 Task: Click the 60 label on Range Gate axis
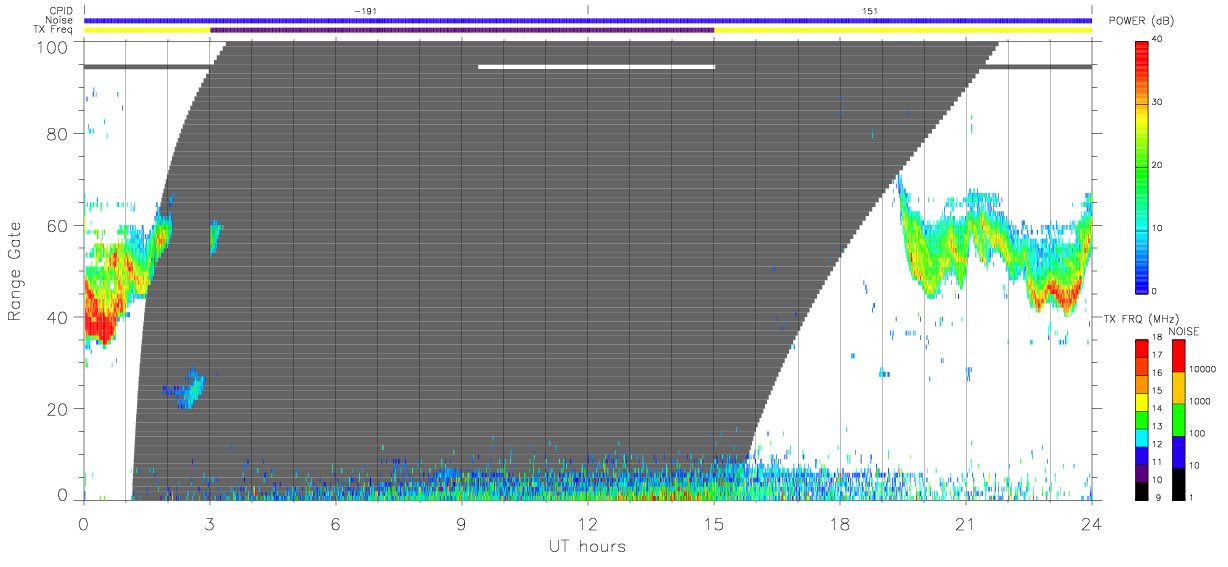pos(59,225)
